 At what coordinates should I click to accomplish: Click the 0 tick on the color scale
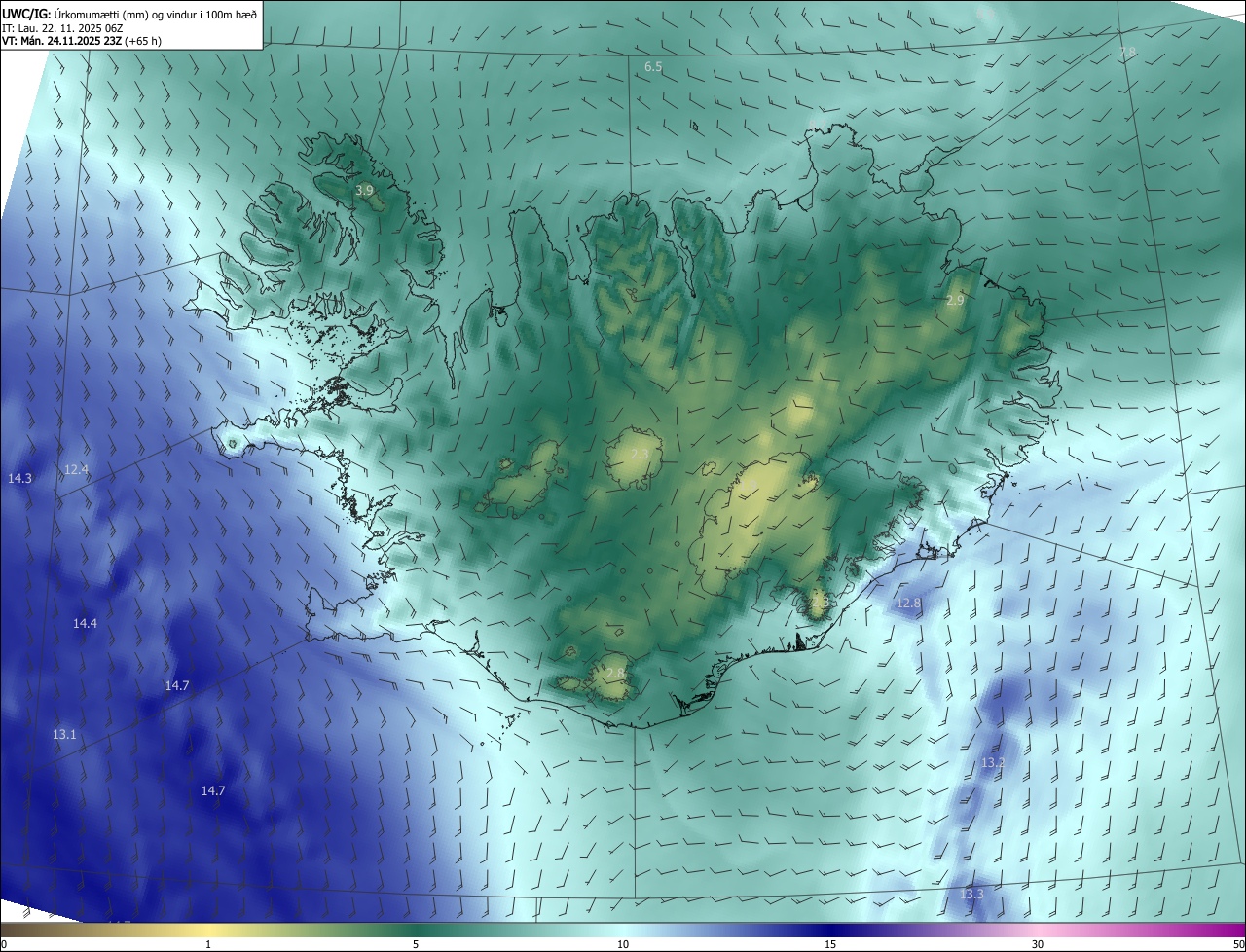[4, 944]
